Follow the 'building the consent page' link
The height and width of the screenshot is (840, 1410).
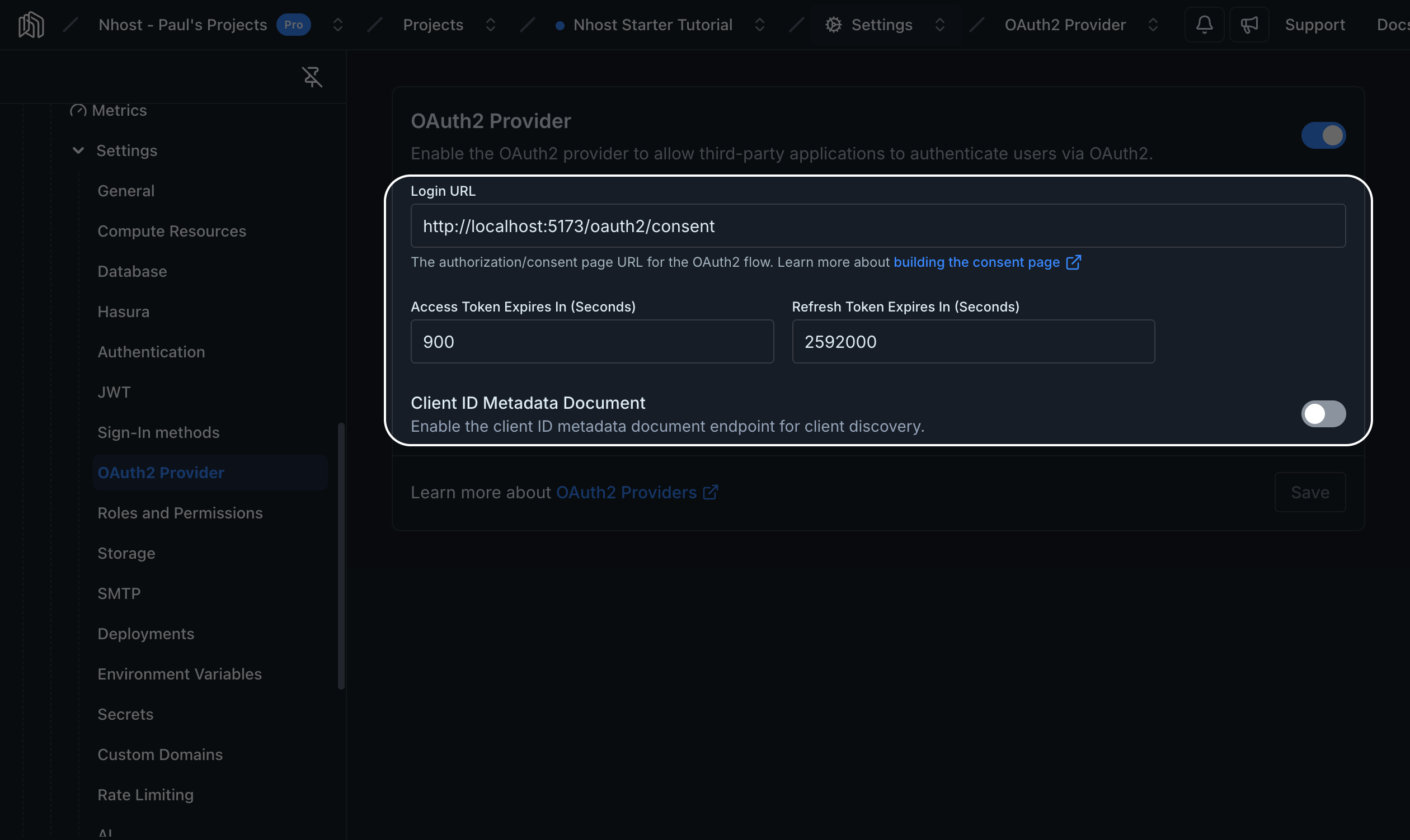click(x=976, y=262)
